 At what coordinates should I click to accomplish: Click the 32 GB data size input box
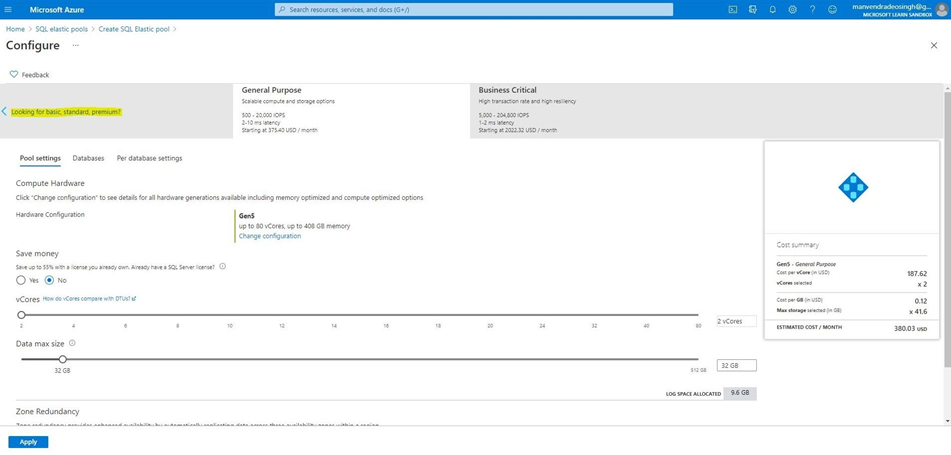pyautogui.click(x=736, y=365)
